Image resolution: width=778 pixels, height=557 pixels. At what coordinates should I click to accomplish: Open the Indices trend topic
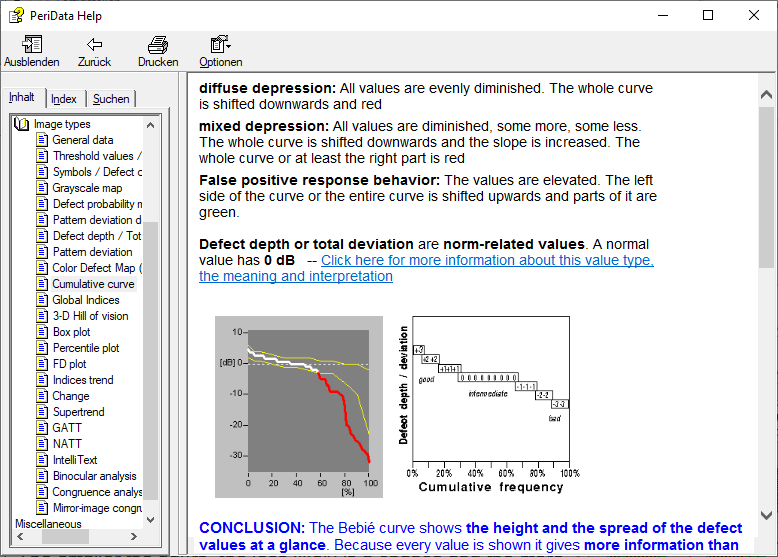pyautogui.click(x=83, y=380)
